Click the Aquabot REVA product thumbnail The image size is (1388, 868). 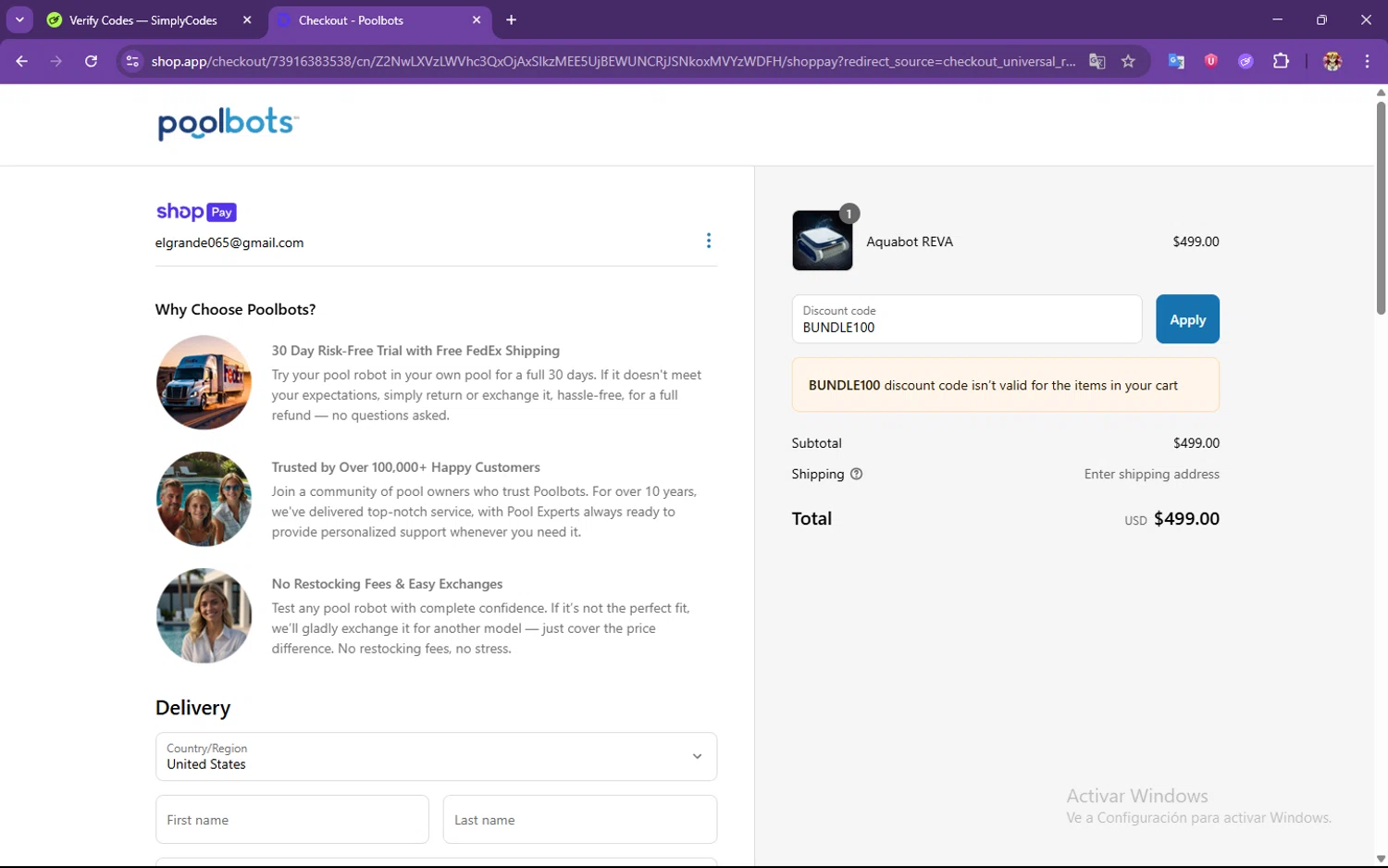[823, 241]
